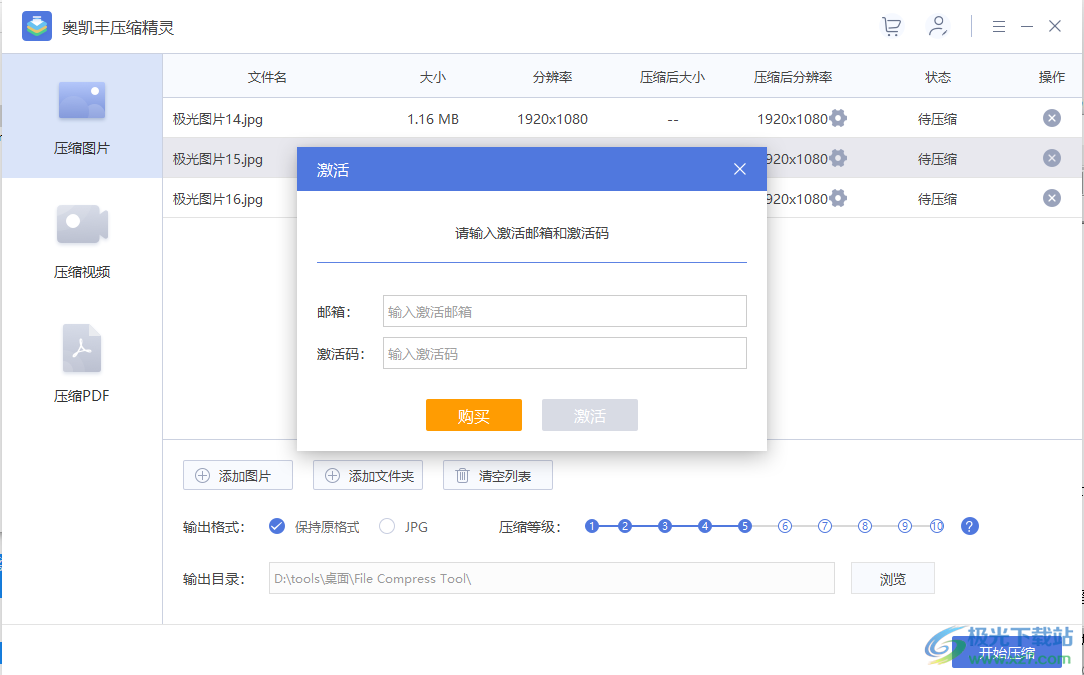Click the 文件名 column header

267,77
